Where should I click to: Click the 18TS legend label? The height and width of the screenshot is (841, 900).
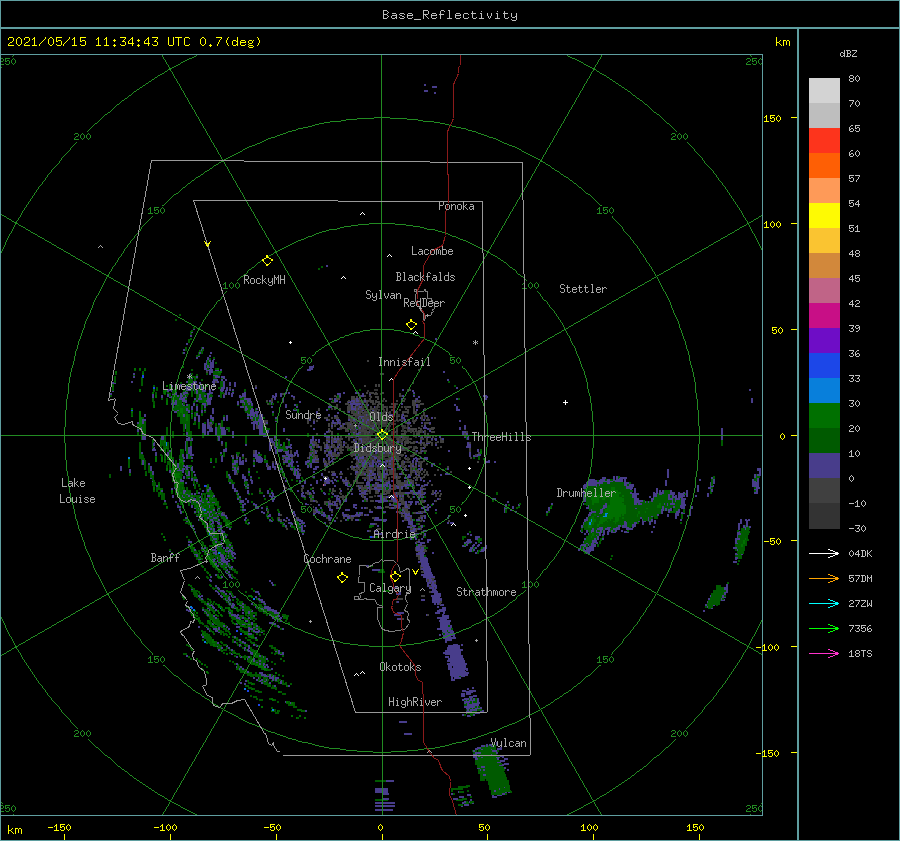coord(860,653)
